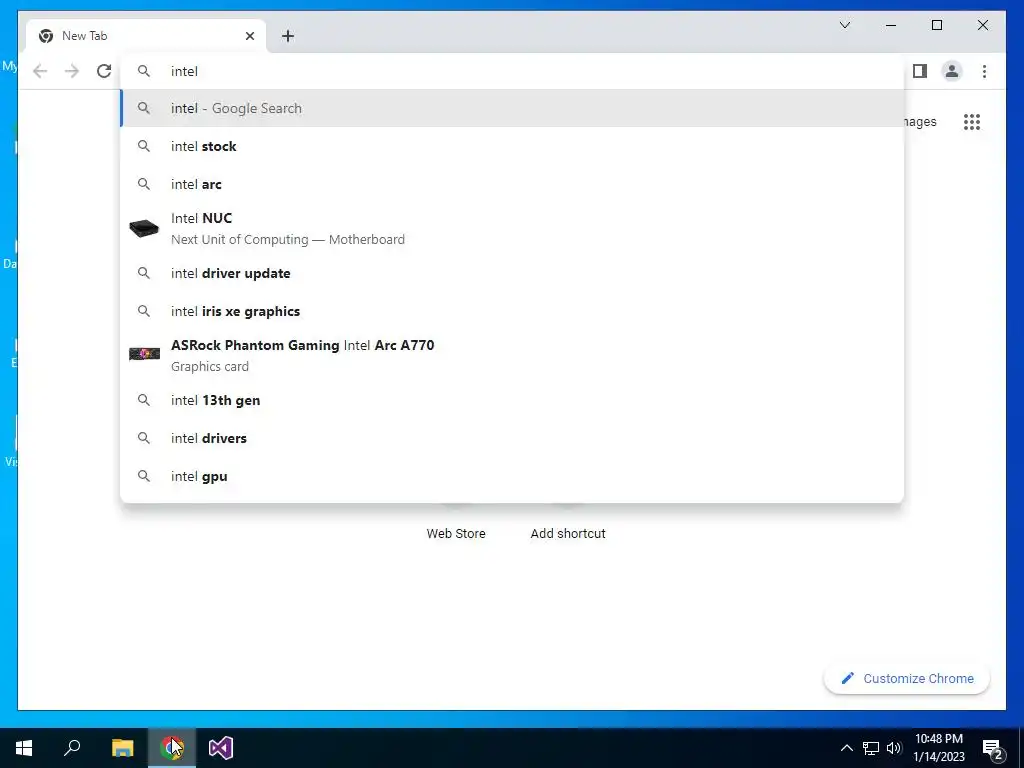The height and width of the screenshot is (768, 1024).
Task: Click the Customize Chrome button
Action: (x=907, y=679)
